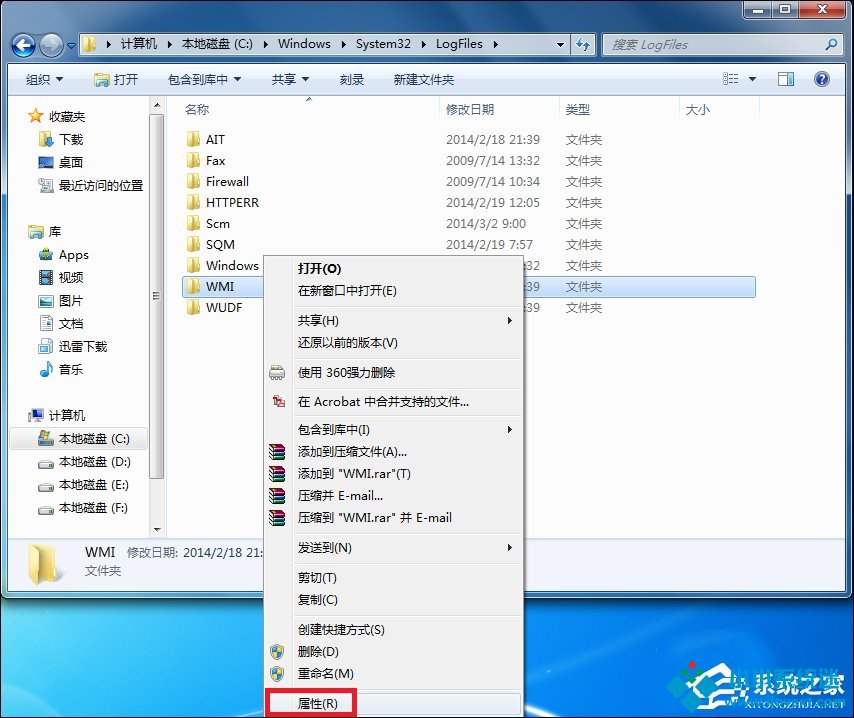This screenshot has width=854, height=718.
Task: Choose 打开(O) in context menu
Action: coord(393,269)
